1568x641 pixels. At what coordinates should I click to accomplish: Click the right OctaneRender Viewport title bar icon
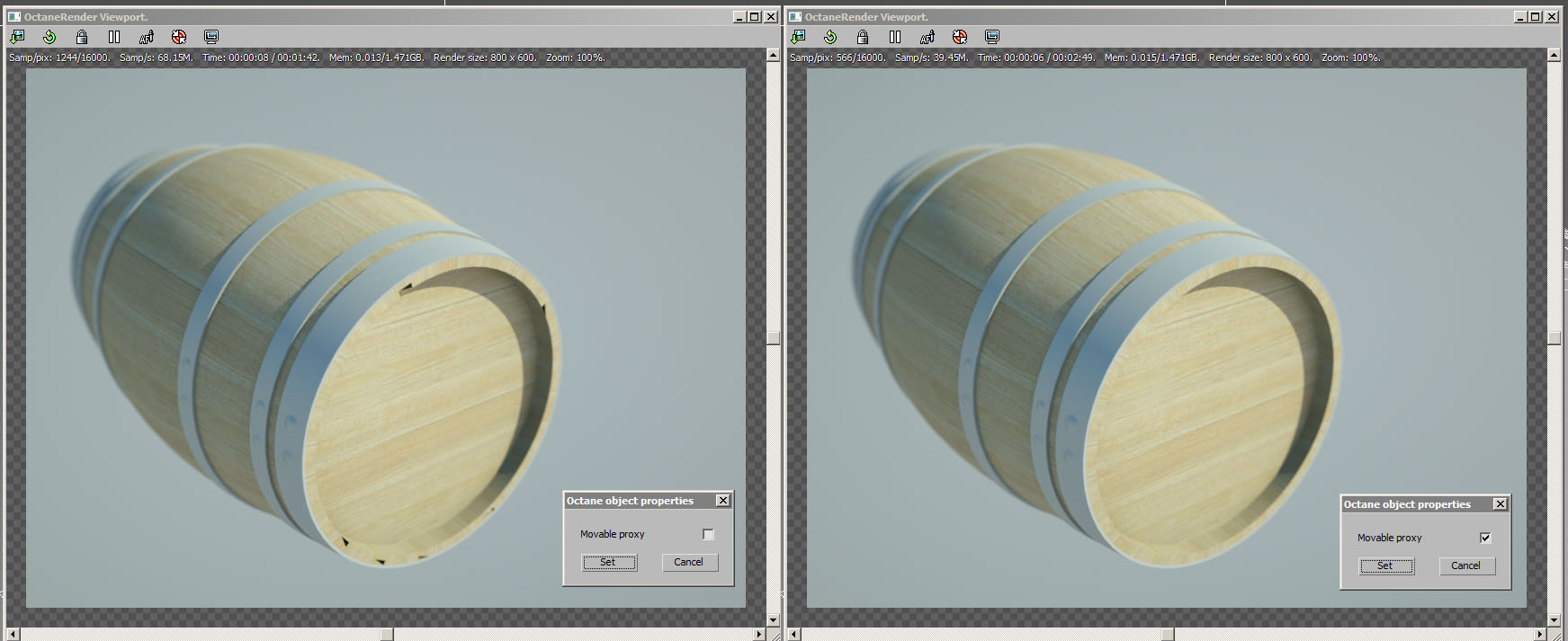click(795, 16)
